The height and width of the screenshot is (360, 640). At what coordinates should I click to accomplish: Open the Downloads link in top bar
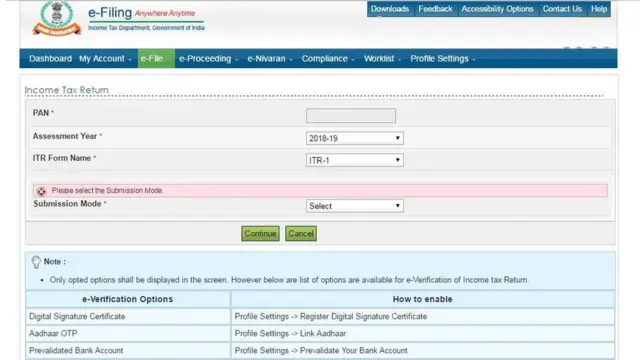390,9
